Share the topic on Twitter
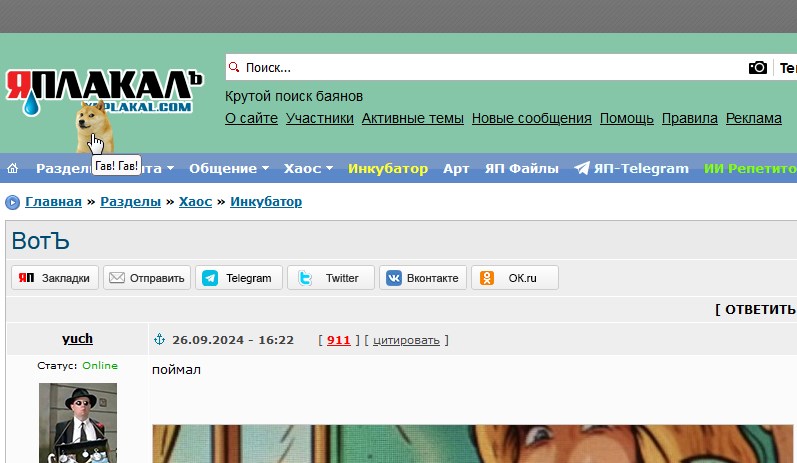The height and width of the screenshot is (463, 797). pyautogui.click(x=331, y=278)
